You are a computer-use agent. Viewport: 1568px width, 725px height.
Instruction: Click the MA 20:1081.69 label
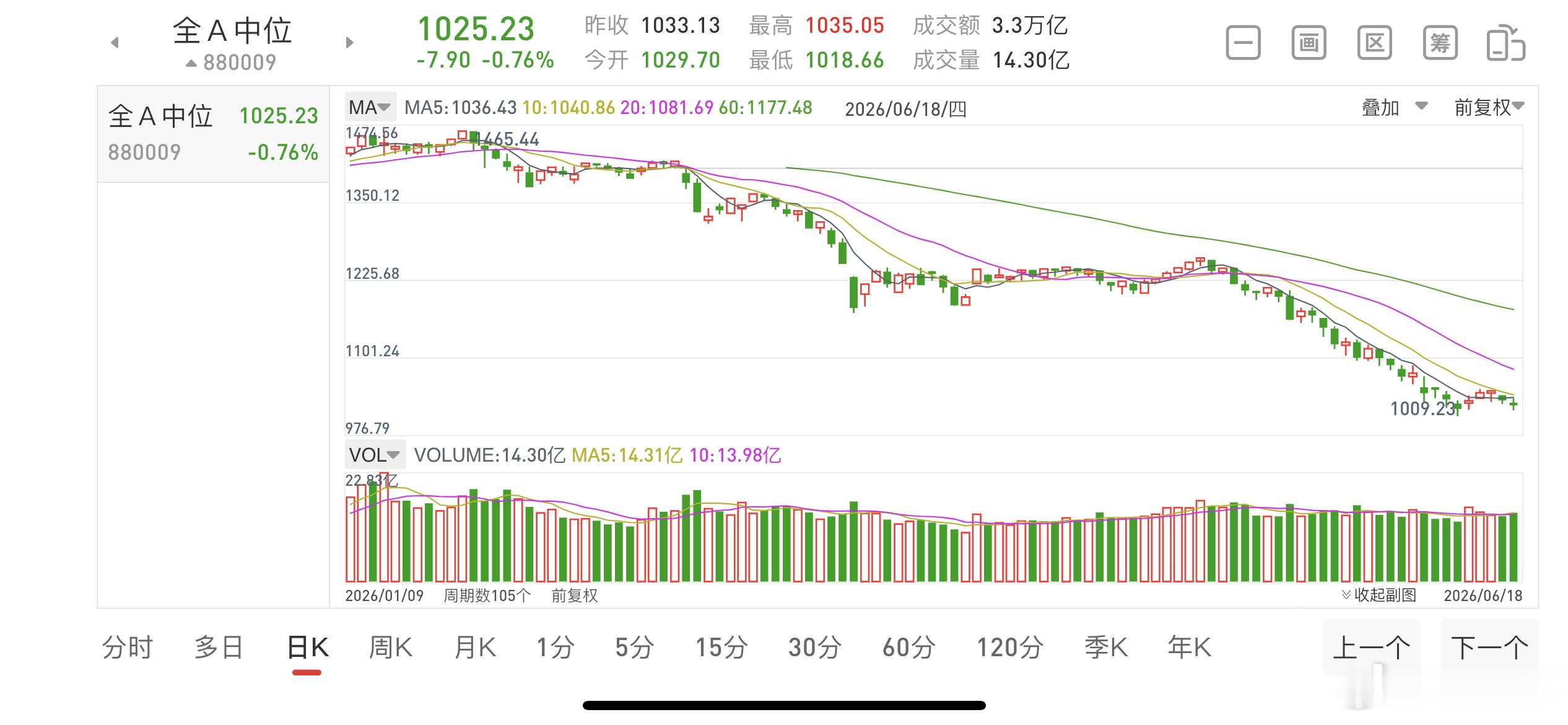667,108
